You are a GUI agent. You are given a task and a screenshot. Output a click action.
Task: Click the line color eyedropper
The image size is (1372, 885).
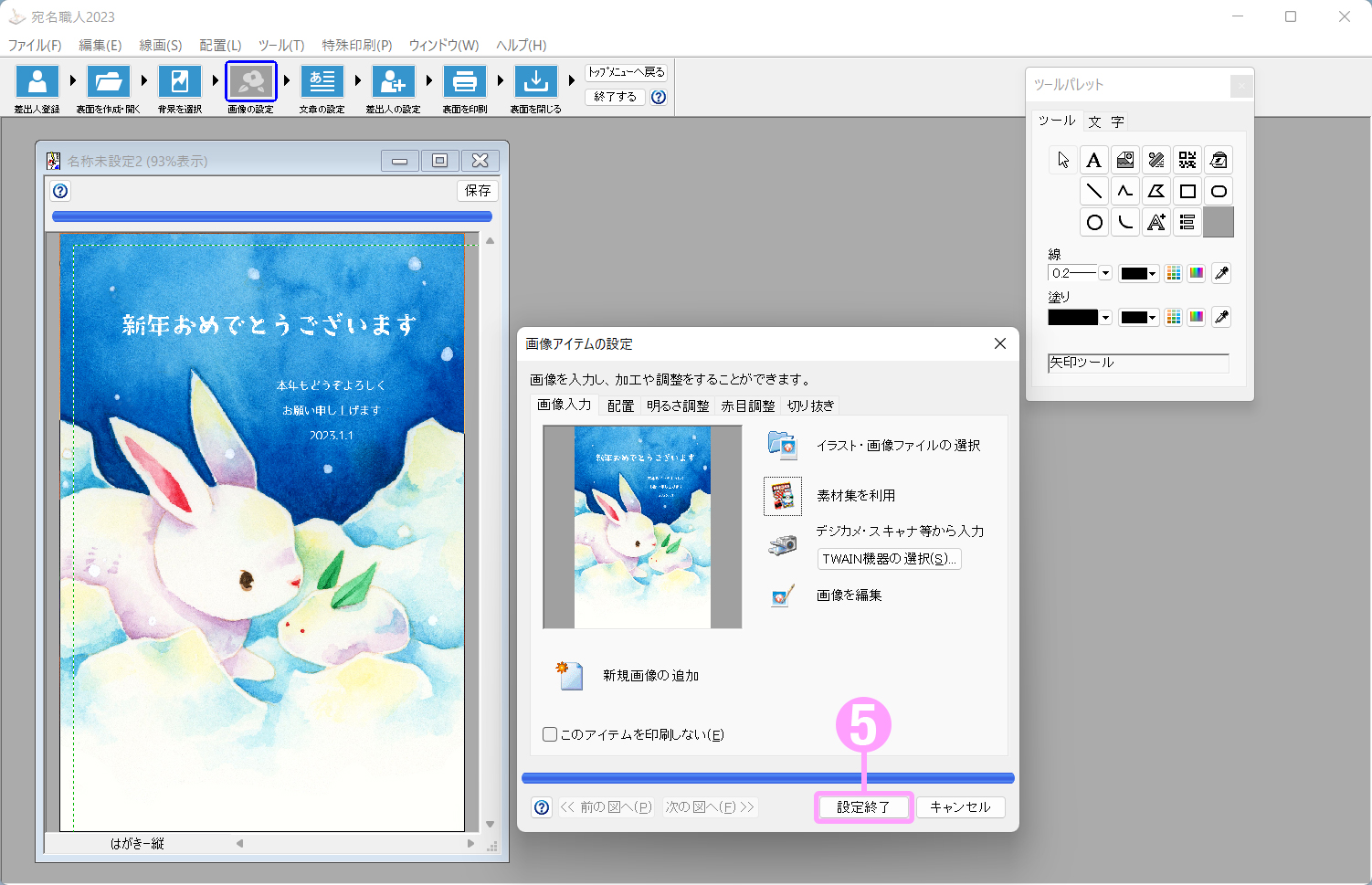coord(1221,273)
